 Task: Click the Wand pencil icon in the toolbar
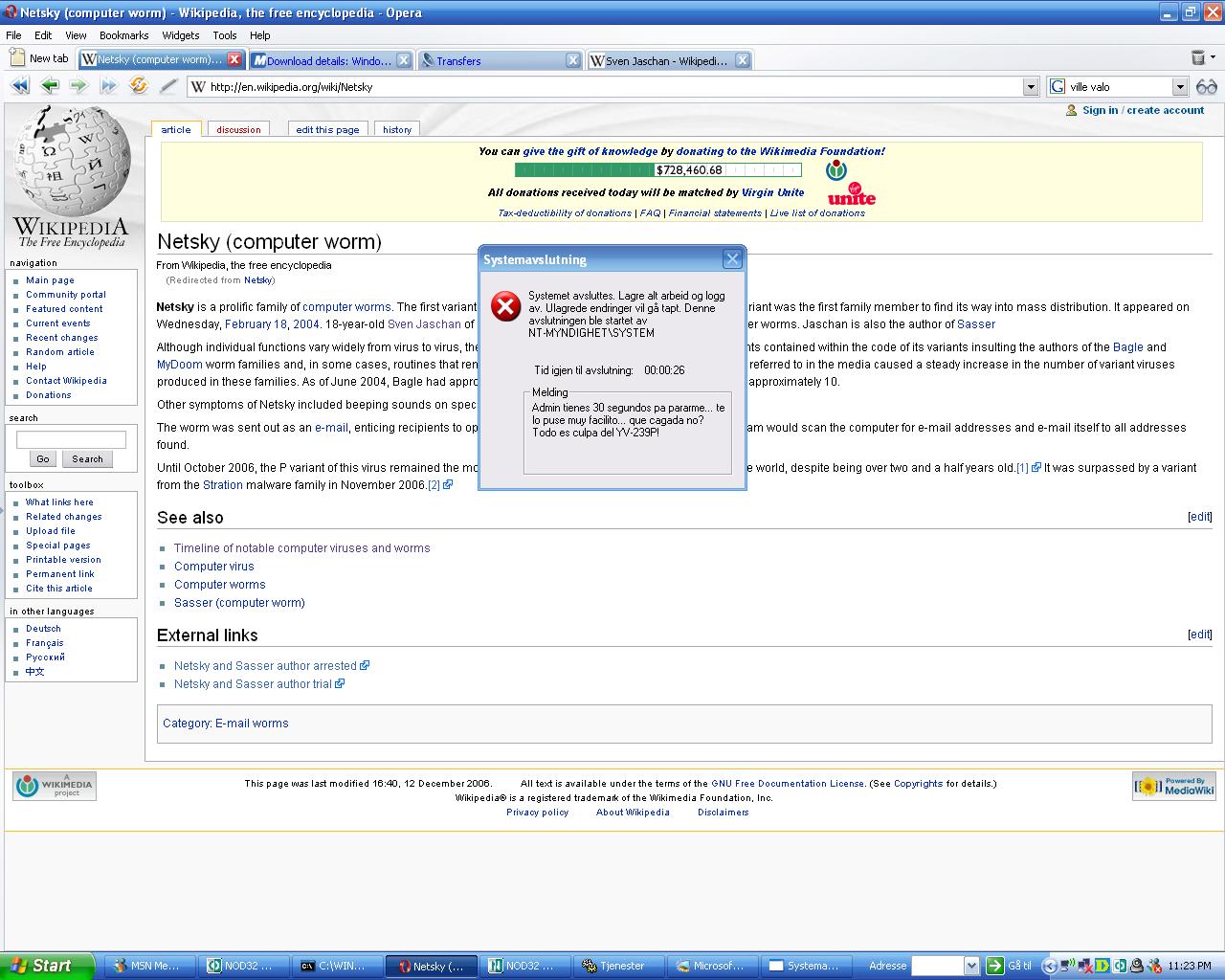[x=168, y=86]
